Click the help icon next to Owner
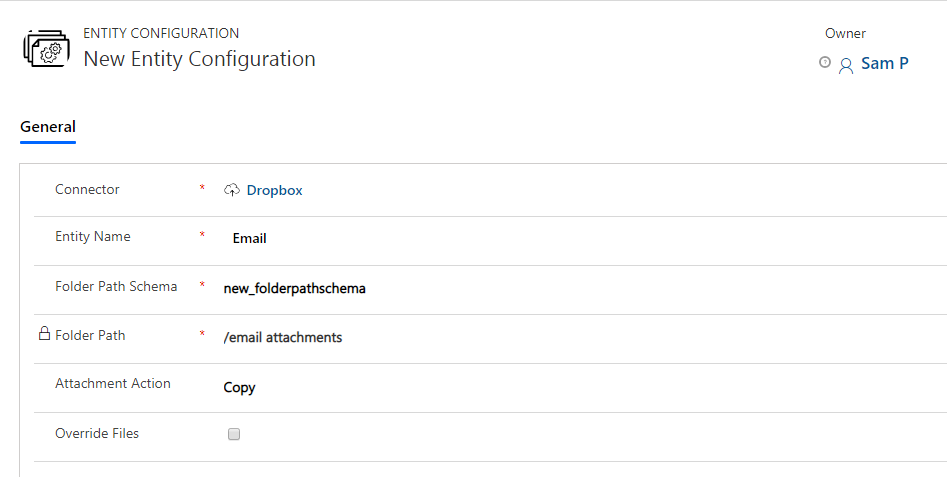 (x=824, y=62)
